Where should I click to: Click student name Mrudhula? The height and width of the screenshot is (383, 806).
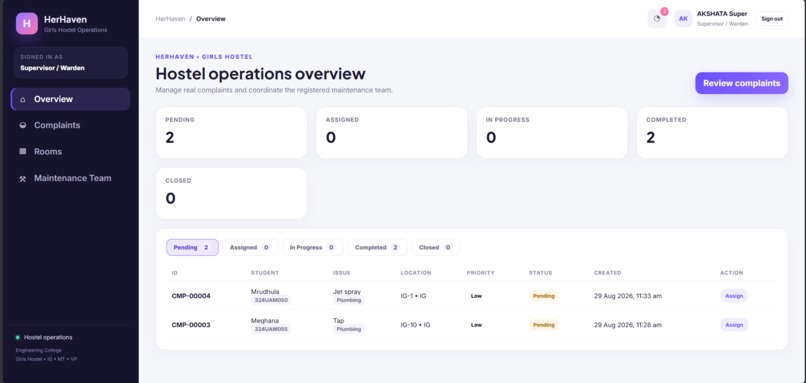pyautogui.click(x=265, y=291)
